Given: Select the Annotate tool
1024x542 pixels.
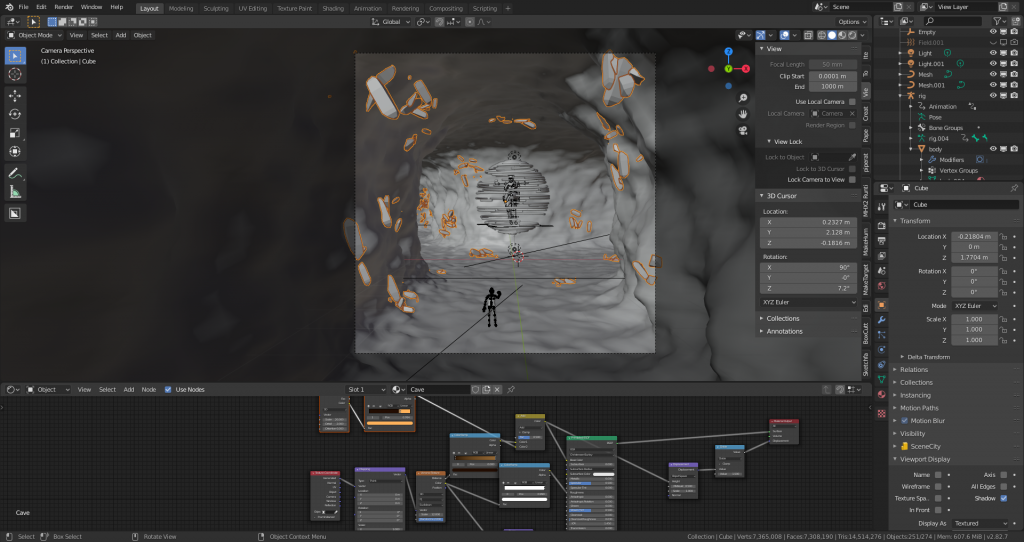Looking at the screenshot, I should [x=15, y=174].
